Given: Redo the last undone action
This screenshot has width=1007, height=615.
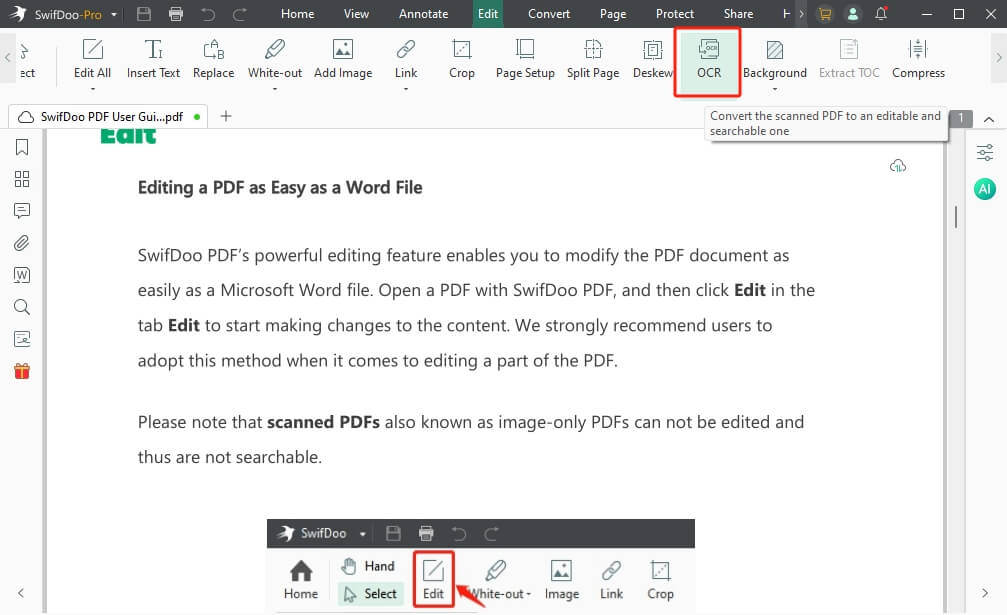Looking at the screenshot, I should pos(240,13).
